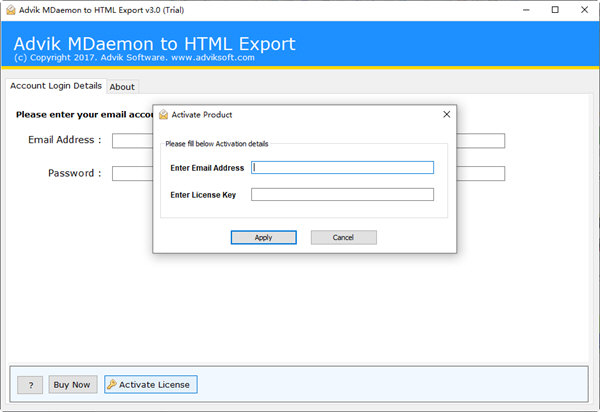This screenshot has height=412, width=600.
Task: Select the main Email Address input box
Action: point(131,141)
